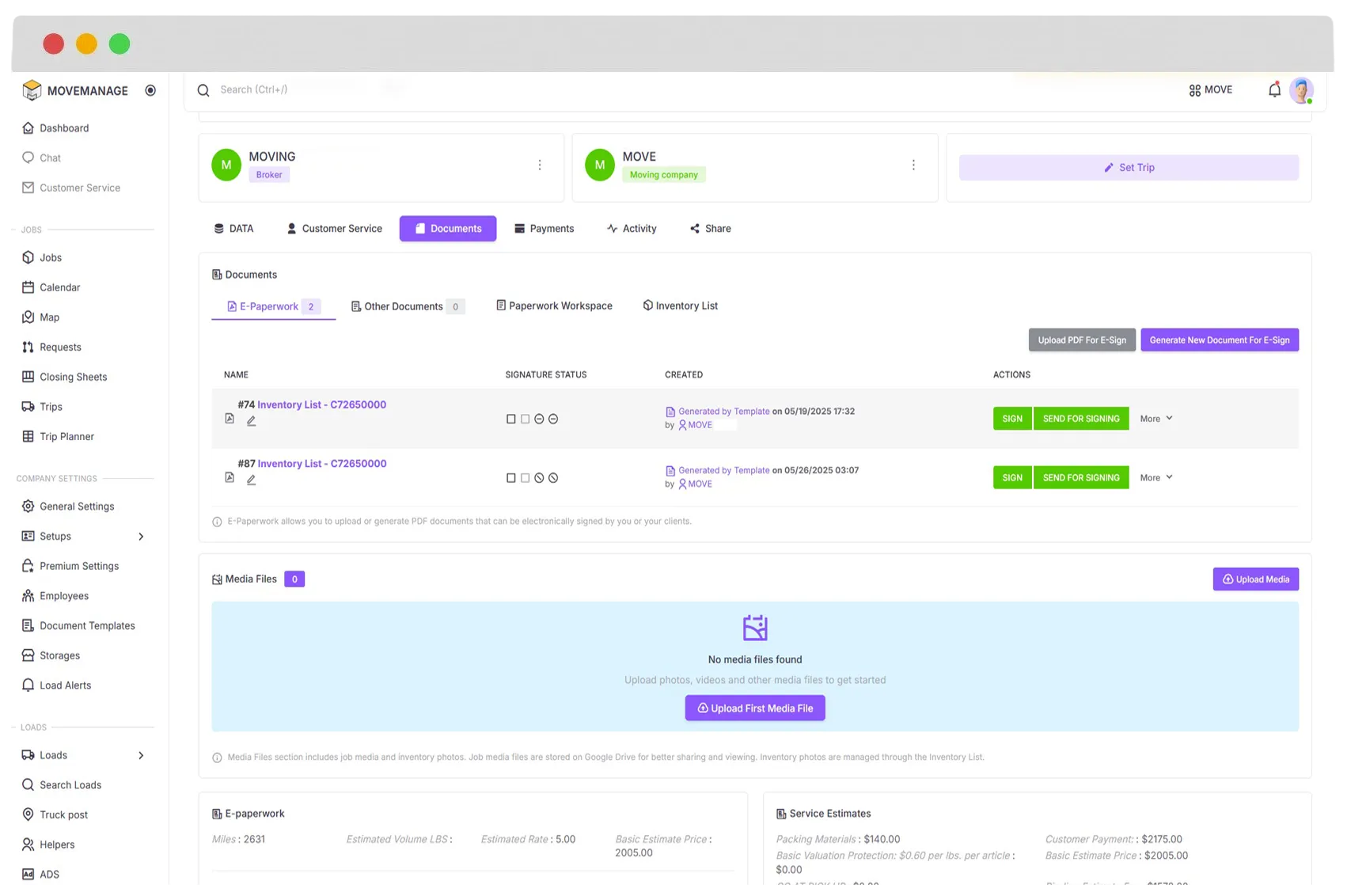The image size is (1347, 896).
Task: Switch to the Other Documents tab
Action: pyautogui.click(x=404, y=306)
